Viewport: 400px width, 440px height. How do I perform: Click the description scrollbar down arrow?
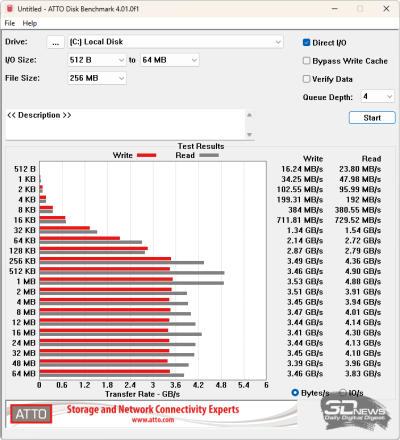[x=249, y=135]
